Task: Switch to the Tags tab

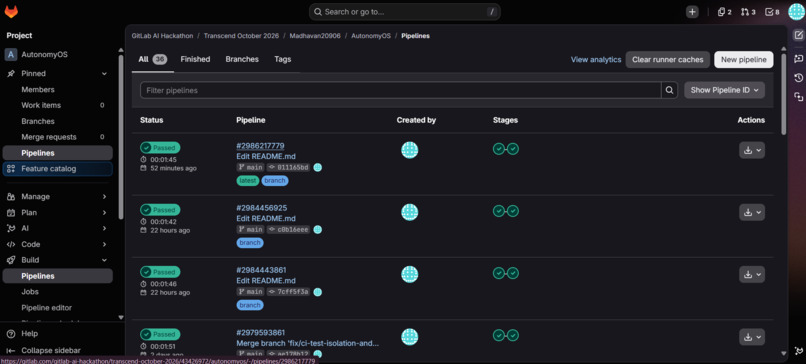Action: (283, 59)
